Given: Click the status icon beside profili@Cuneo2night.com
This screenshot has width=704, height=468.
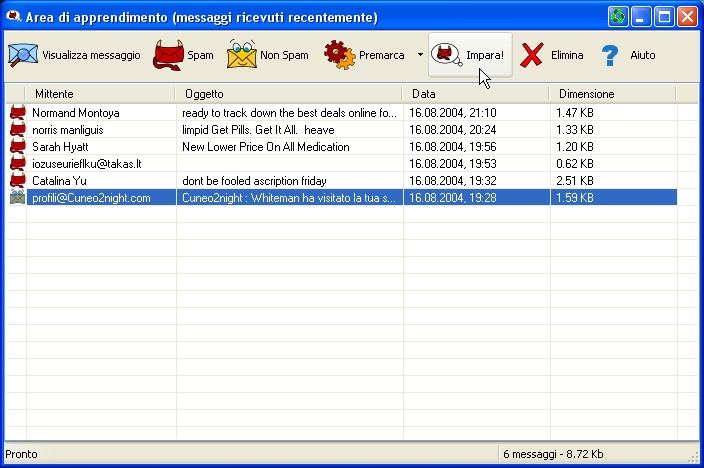Looking at the screenshot, I should point(17,198).
